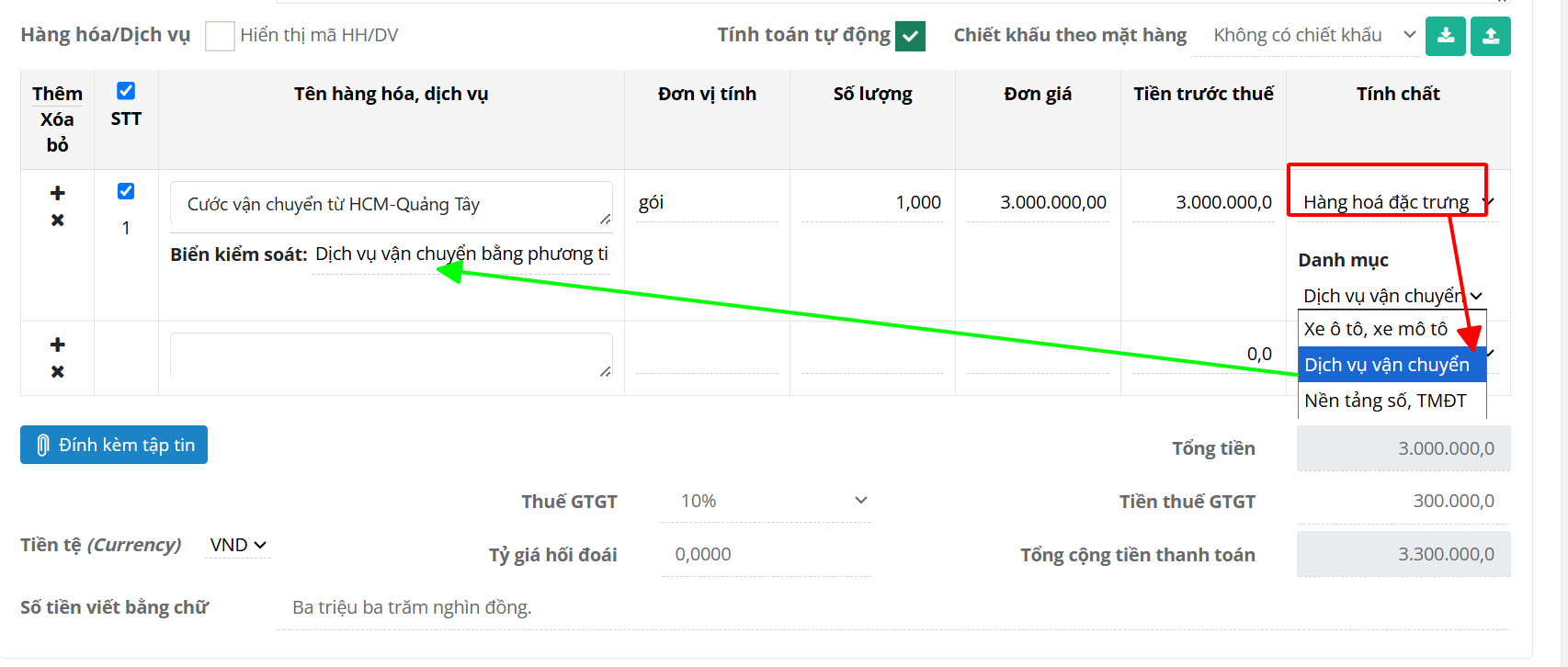Click the download icon button

pyautogui.click(x=1446, y=37)
